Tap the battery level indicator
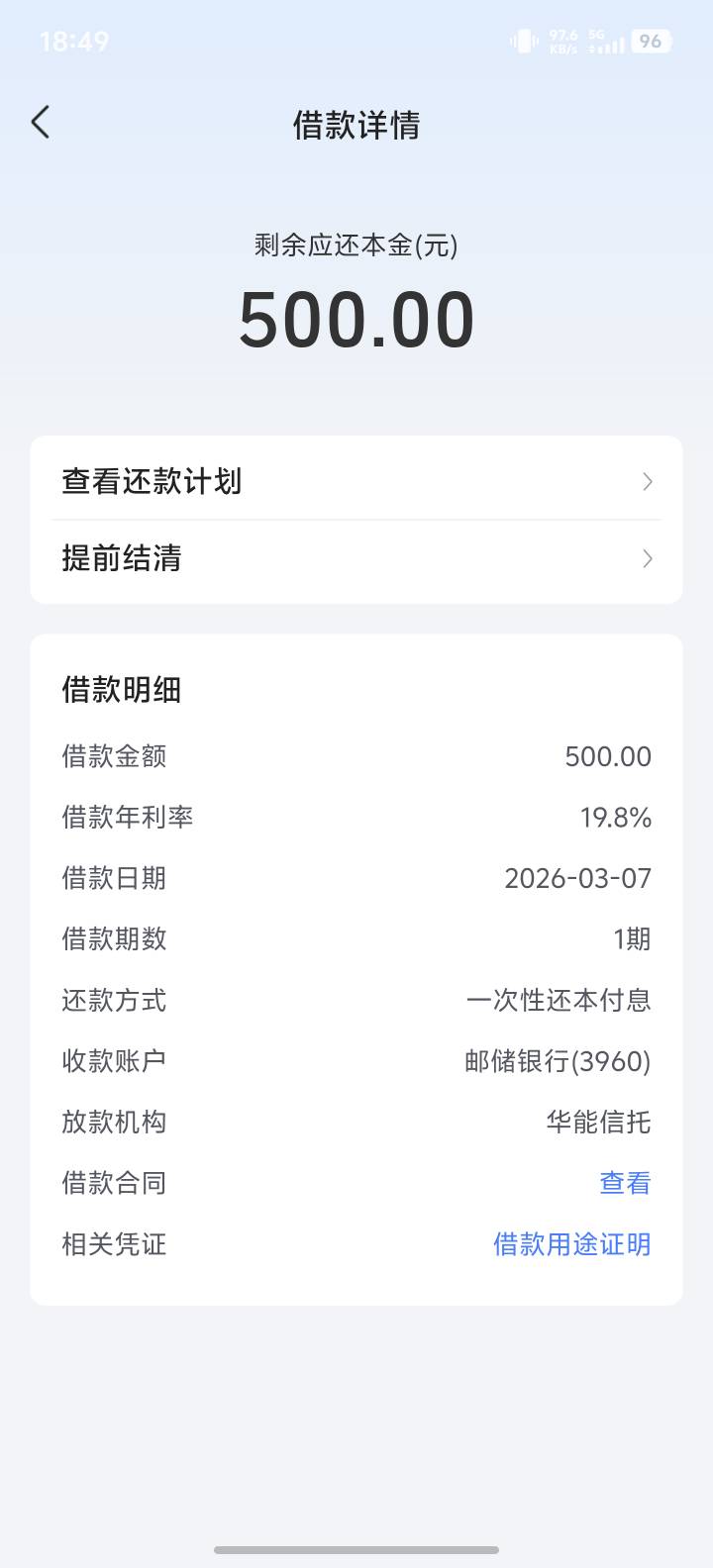This screenshot has height=1568, width=713. (x=651, y=42)
